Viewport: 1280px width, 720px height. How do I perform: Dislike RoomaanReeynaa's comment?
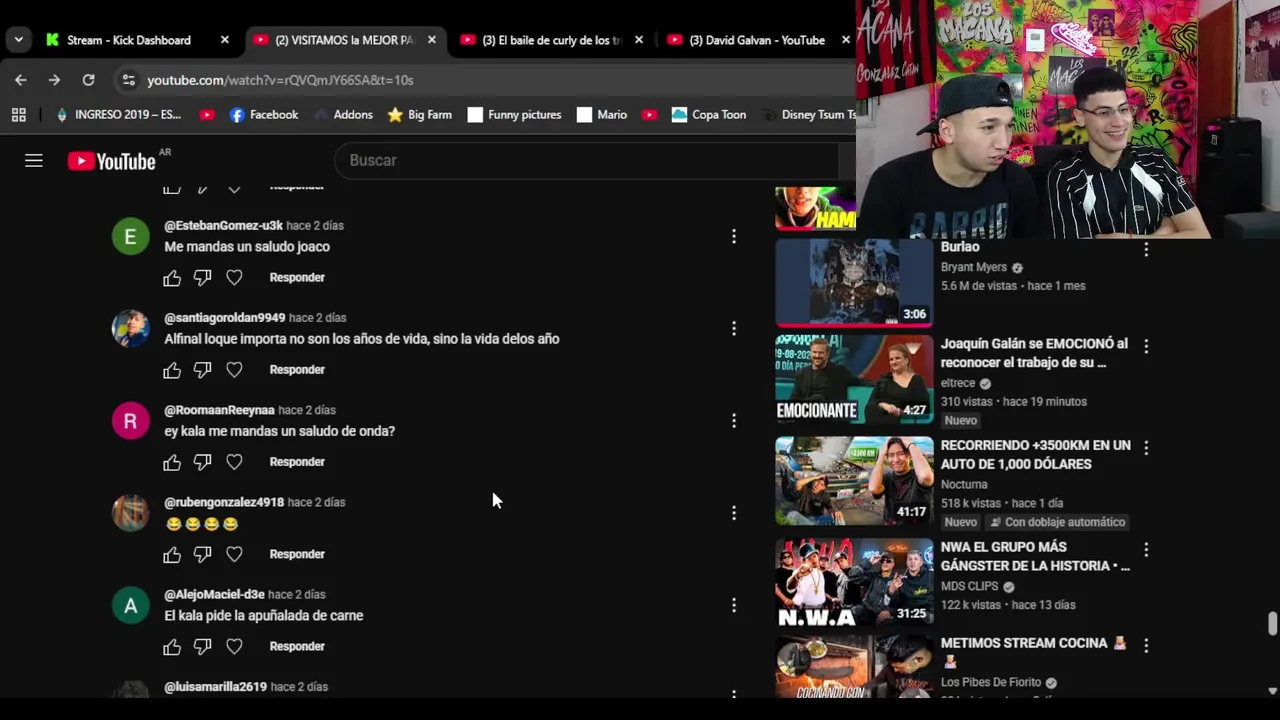[x=202, y=462]
